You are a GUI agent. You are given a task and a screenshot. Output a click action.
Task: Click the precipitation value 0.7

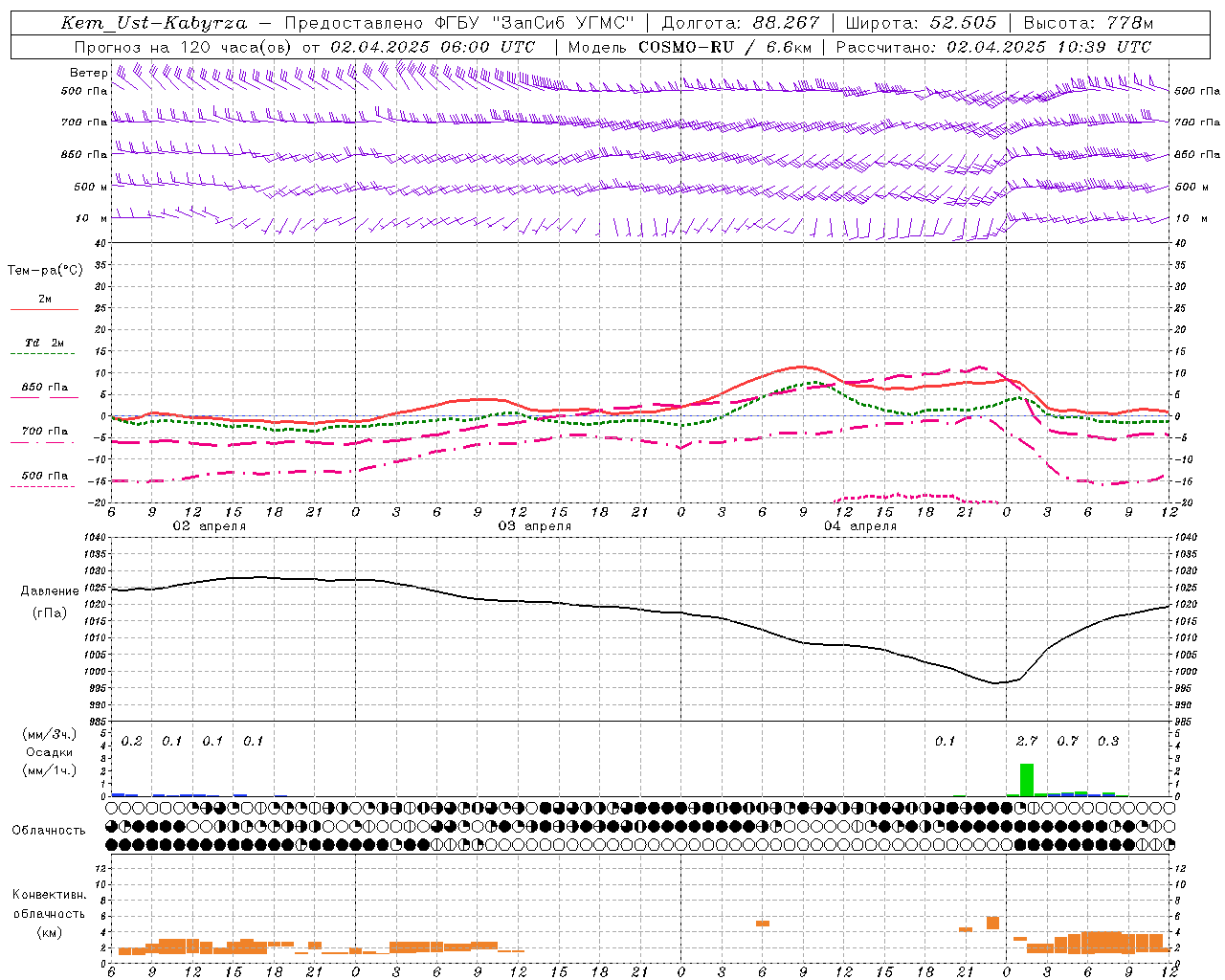pos(1067,742)
